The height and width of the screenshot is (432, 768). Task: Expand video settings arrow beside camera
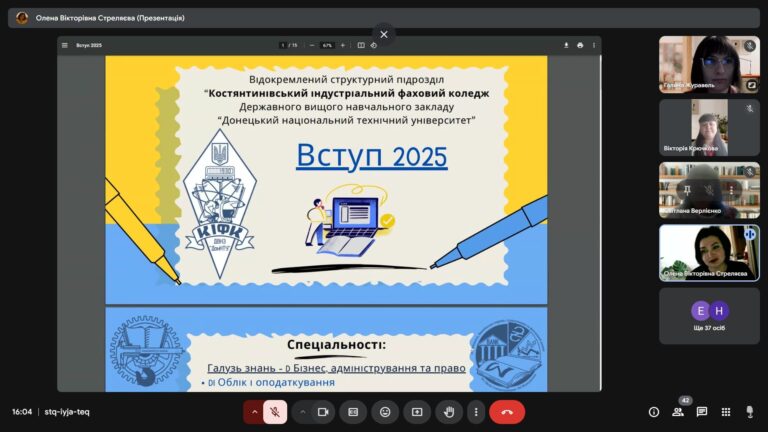click(303, 412)
